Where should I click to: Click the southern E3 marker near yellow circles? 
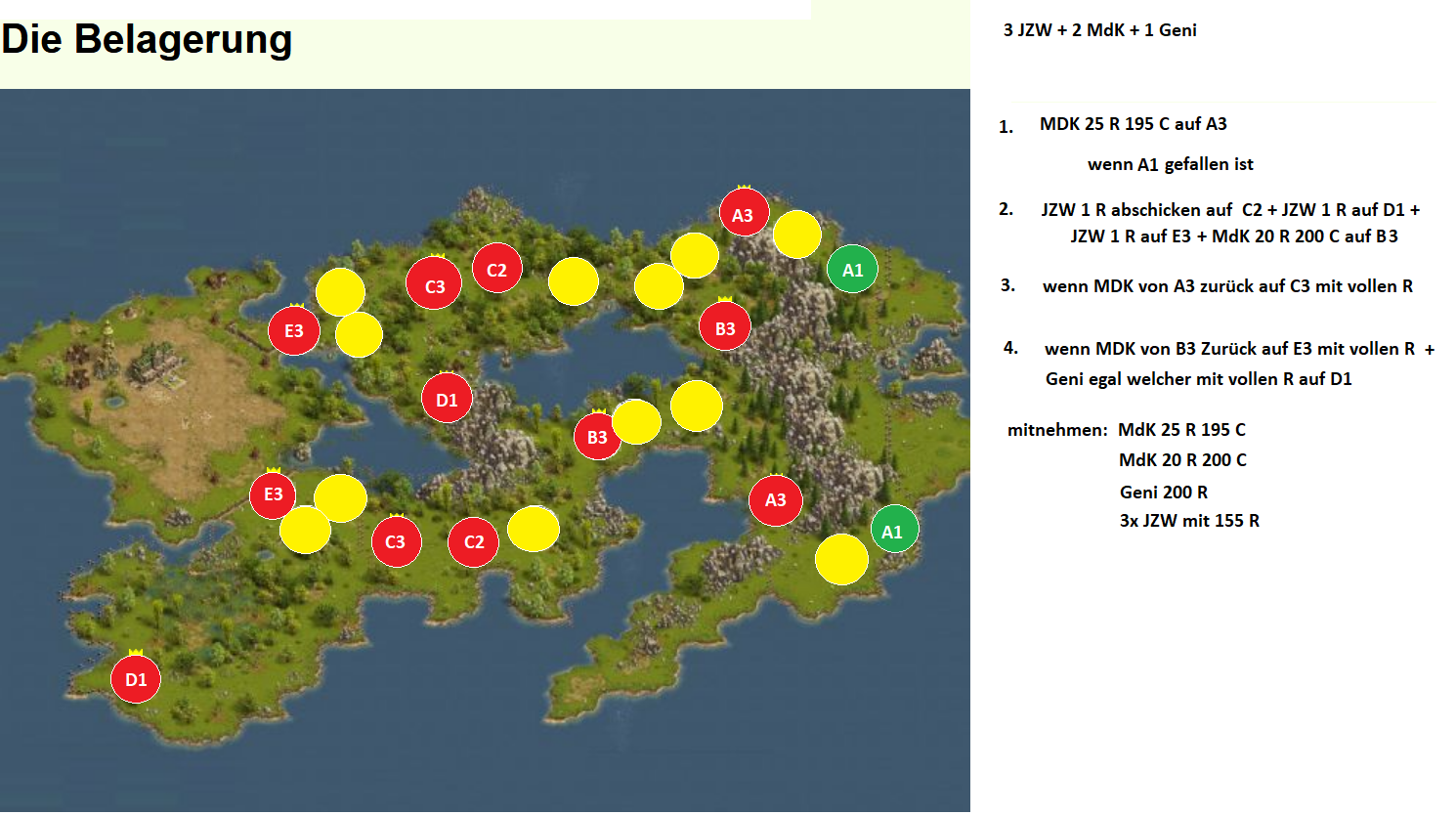[x=274, y=494]
